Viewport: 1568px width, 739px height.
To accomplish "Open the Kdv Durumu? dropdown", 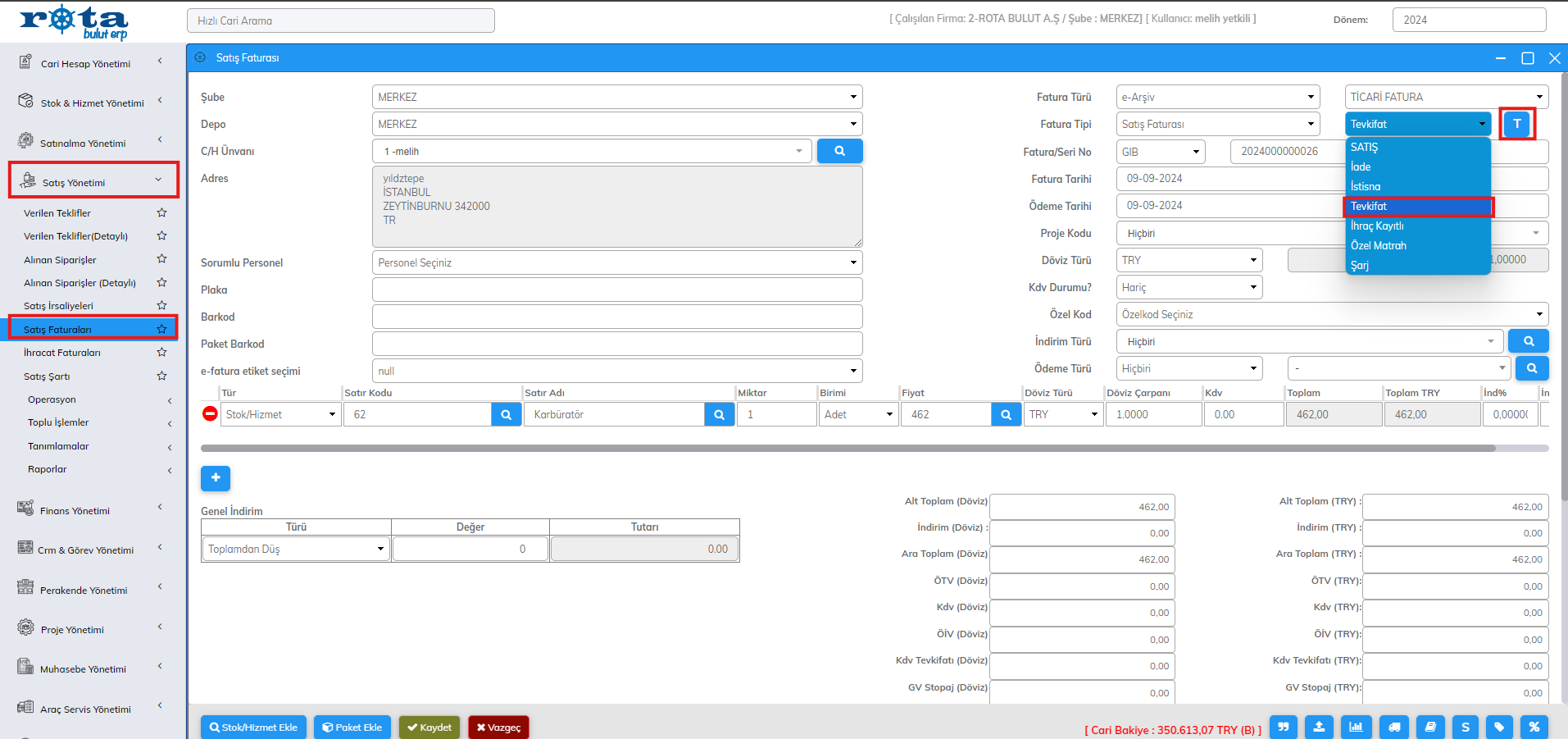I will point(1188,287).
